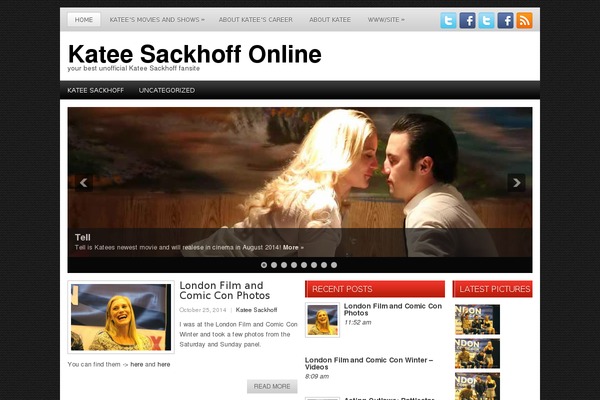Screen dimensions: 600x400
Task: Open the About Katee menu item
Action: pyautogui.click(x=330, y=20)
